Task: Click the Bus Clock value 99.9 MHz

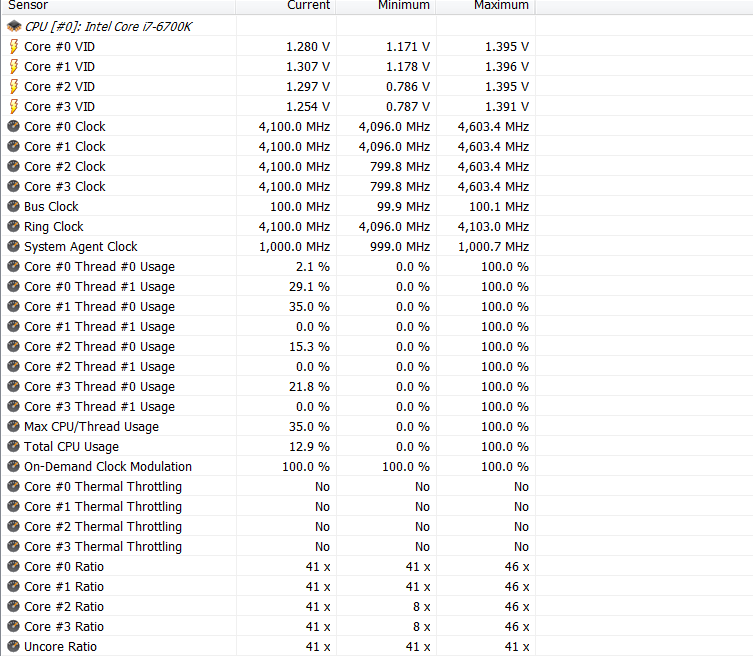Action: (403, 207)
